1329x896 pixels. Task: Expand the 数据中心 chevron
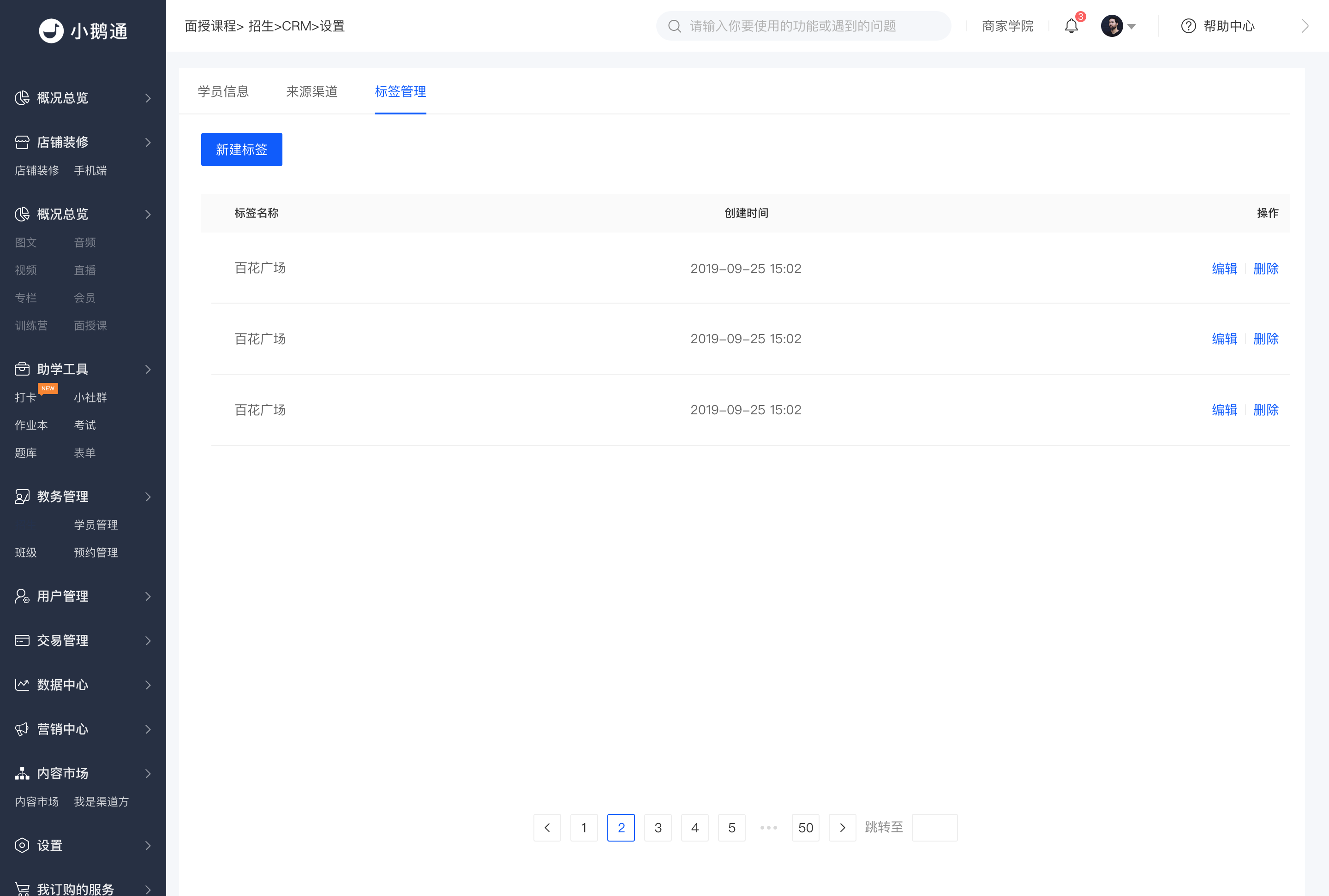click(x=148, y=685)
